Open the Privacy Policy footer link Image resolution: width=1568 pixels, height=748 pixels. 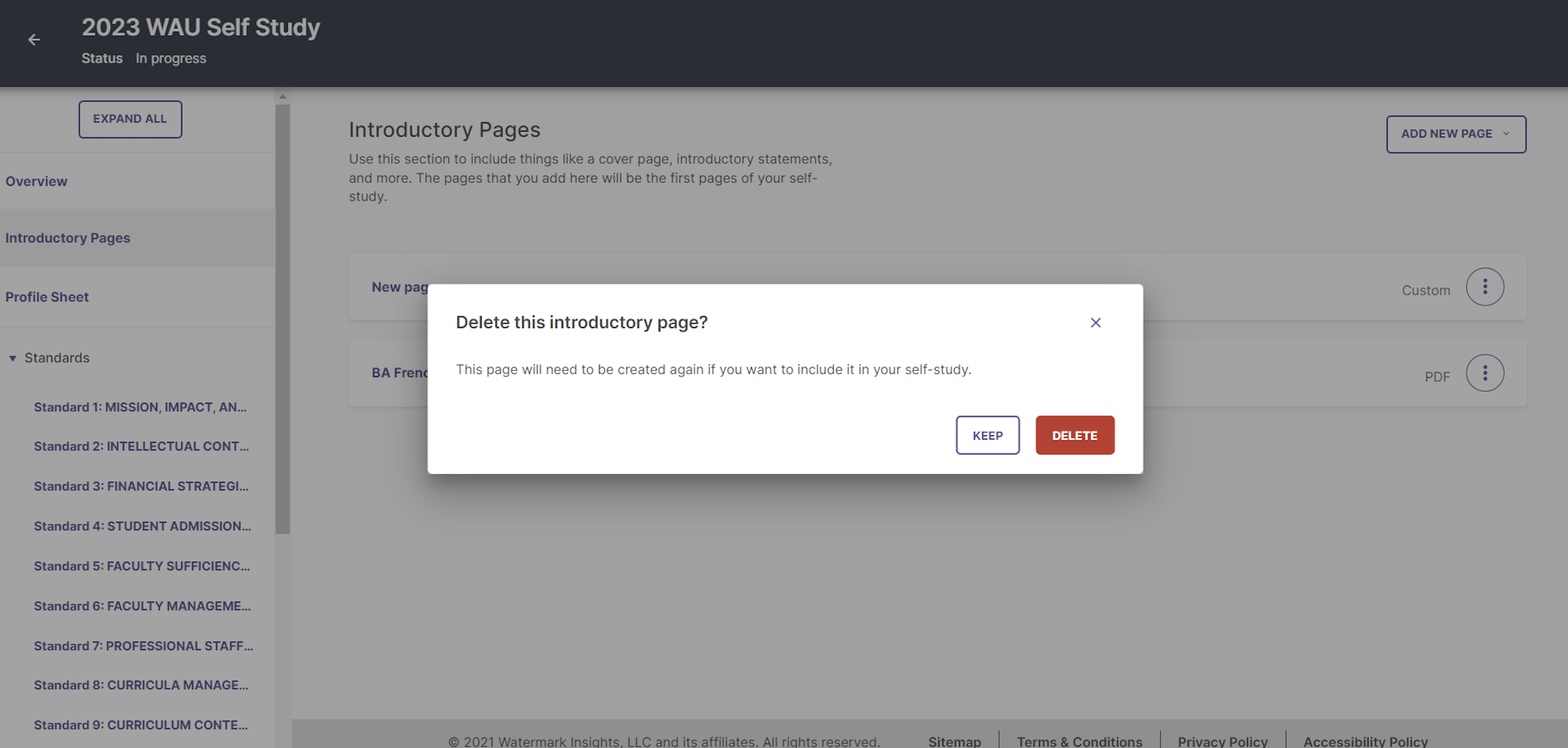[x=1222, y=741]
